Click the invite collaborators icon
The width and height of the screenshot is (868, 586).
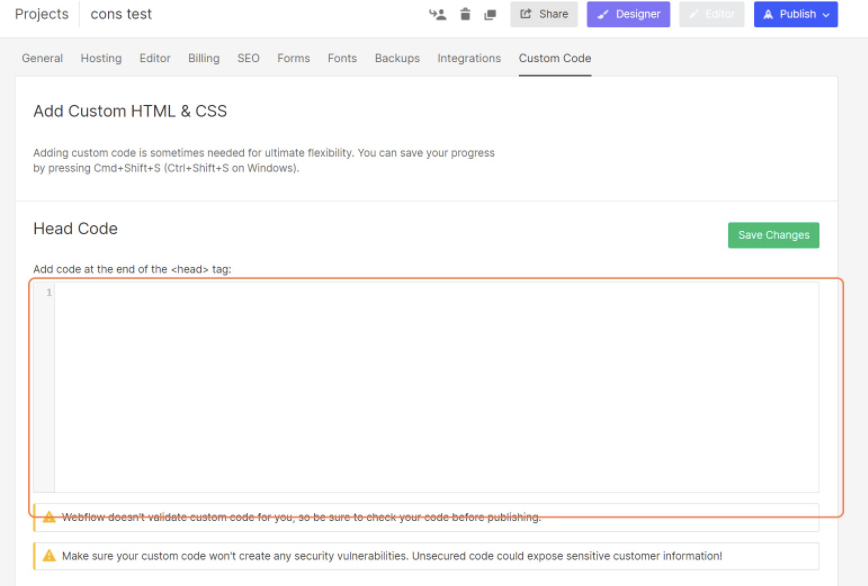click(x=437, y=14)
